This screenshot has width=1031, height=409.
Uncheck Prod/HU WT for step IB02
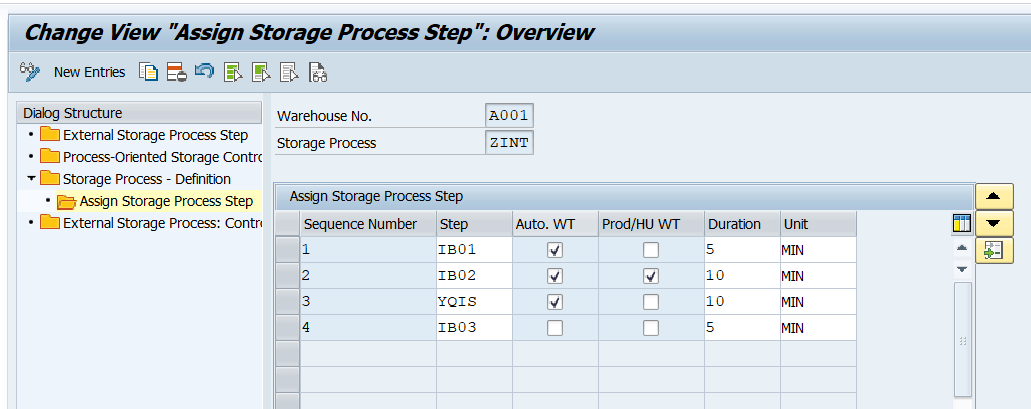[x=651, y=276]
